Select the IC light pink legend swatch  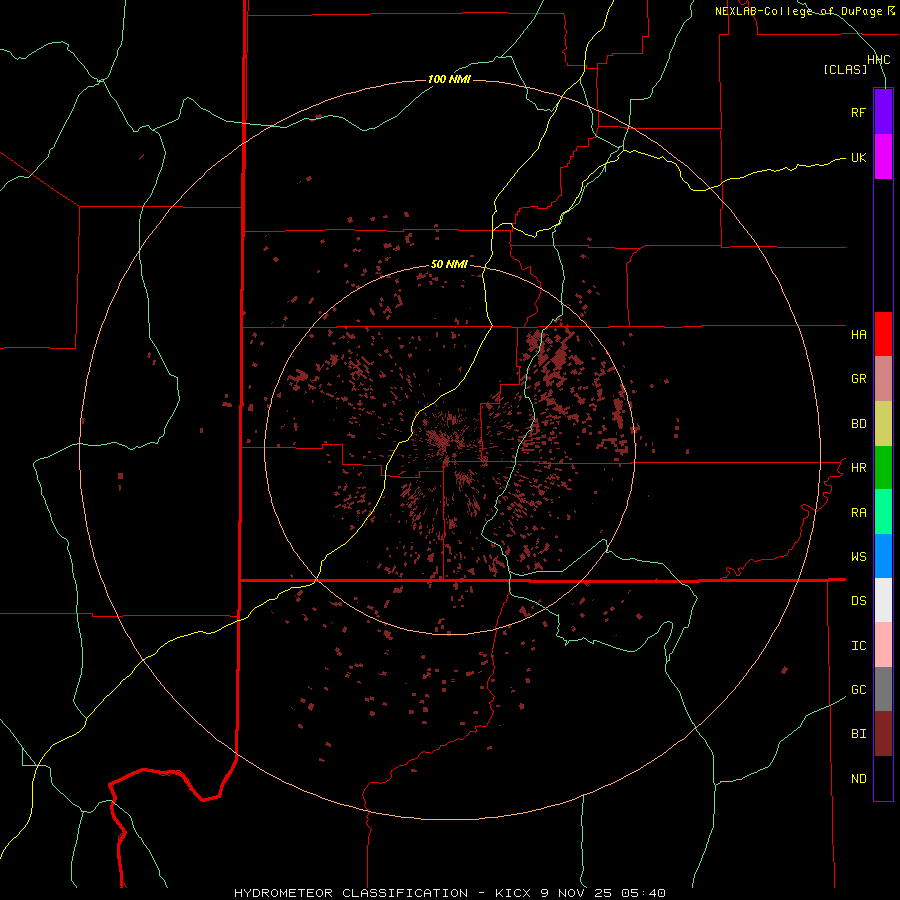883,645
